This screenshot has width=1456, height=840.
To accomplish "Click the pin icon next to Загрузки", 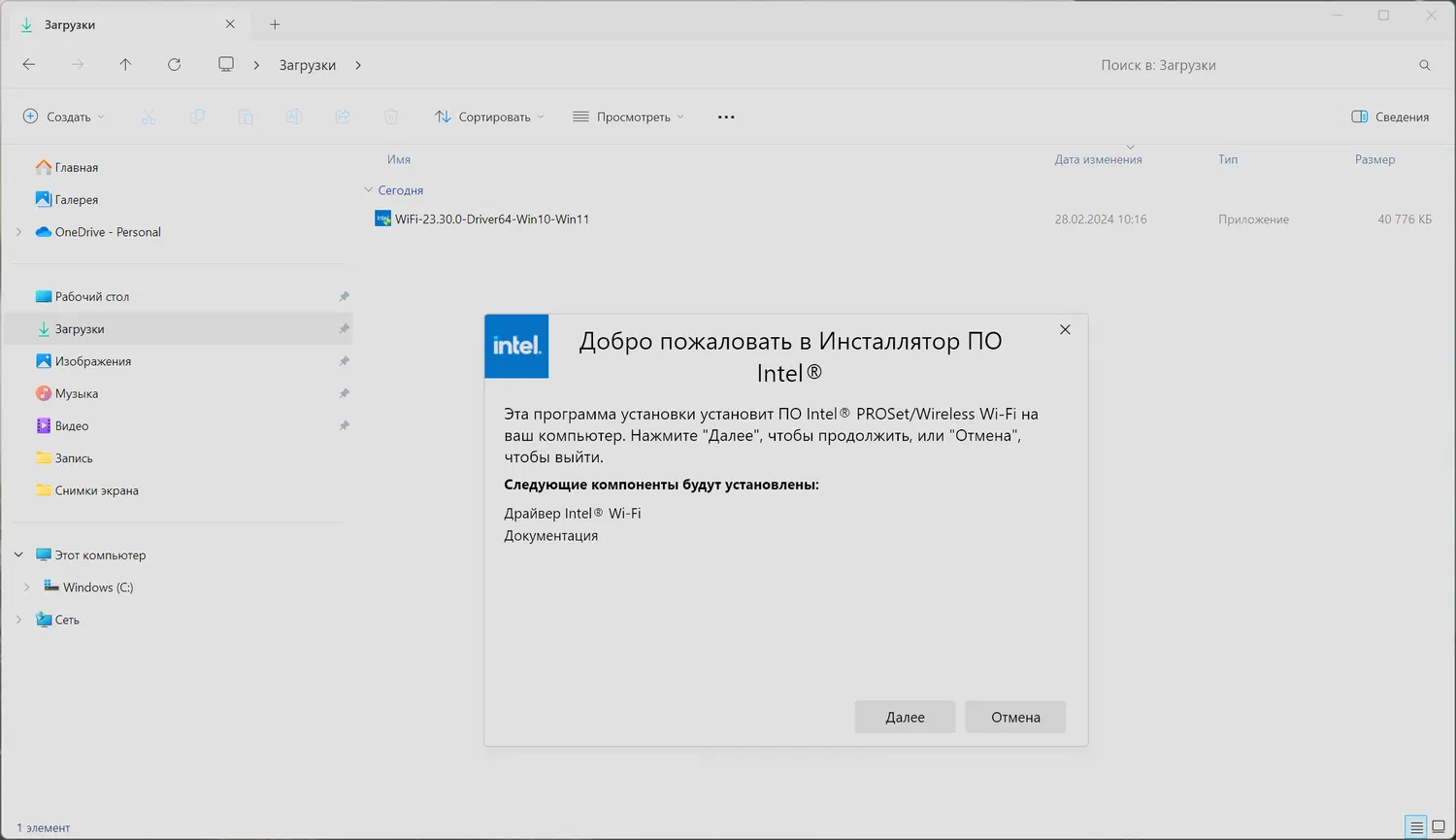I will [x=344, y=329].
